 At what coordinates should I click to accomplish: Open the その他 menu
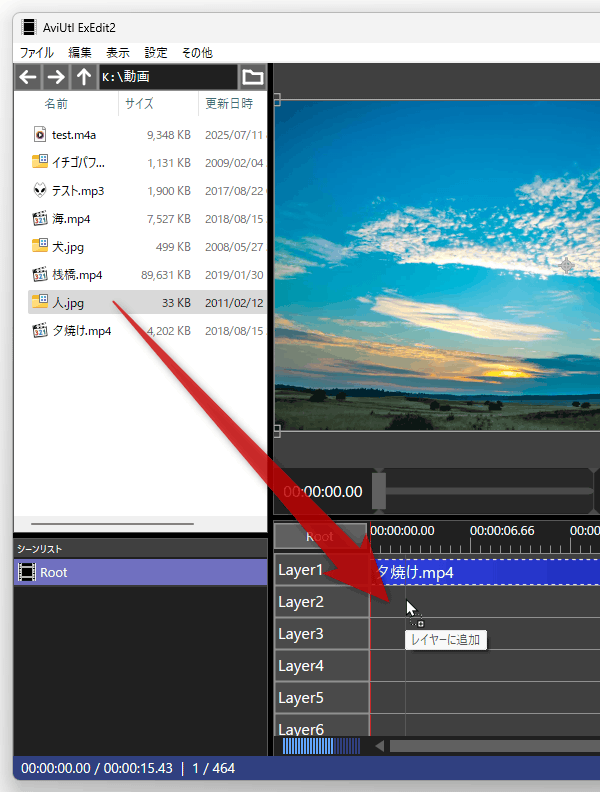tap(197, 53)
